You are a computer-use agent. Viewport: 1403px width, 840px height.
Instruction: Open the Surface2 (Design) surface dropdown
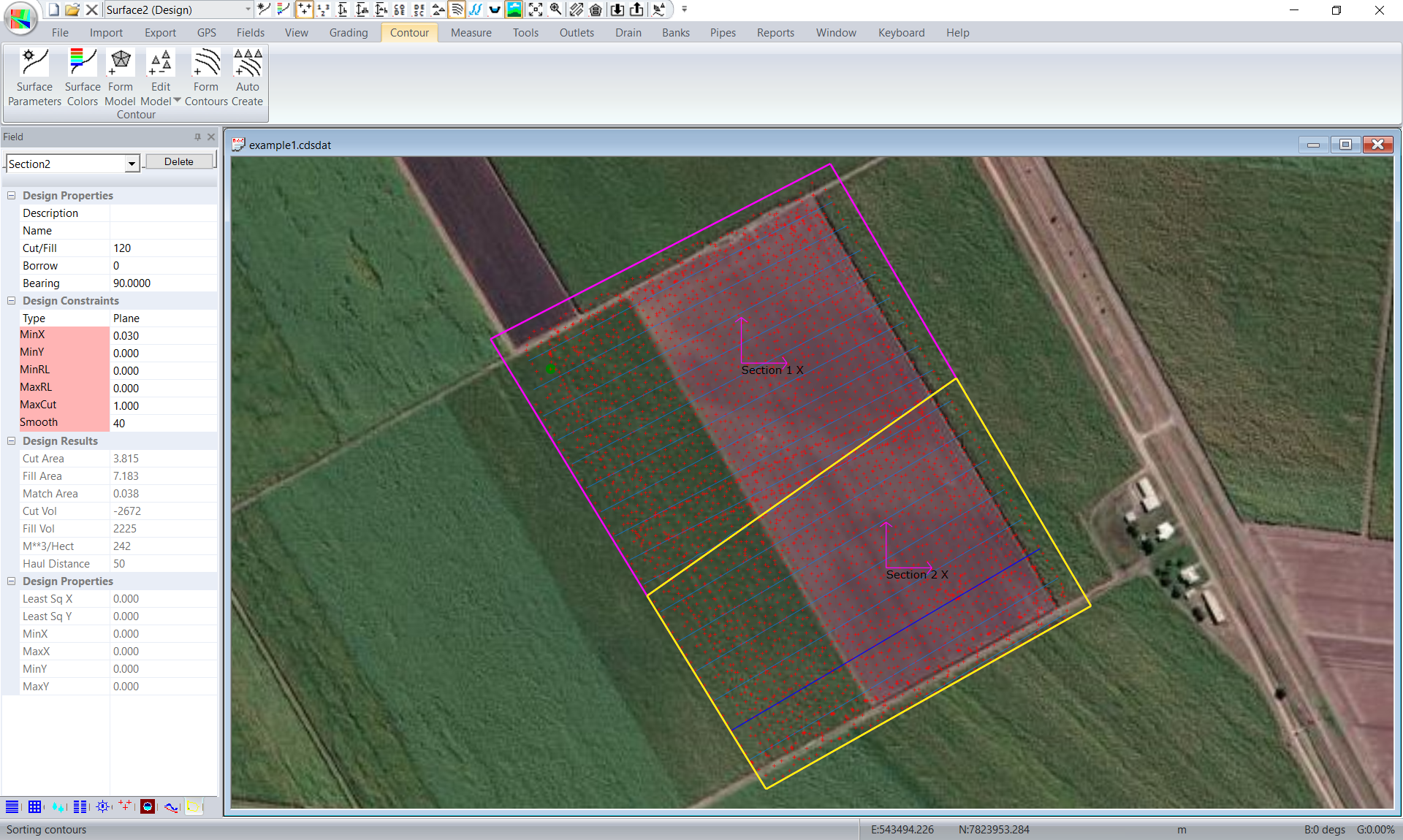click(x=248, y=9)
